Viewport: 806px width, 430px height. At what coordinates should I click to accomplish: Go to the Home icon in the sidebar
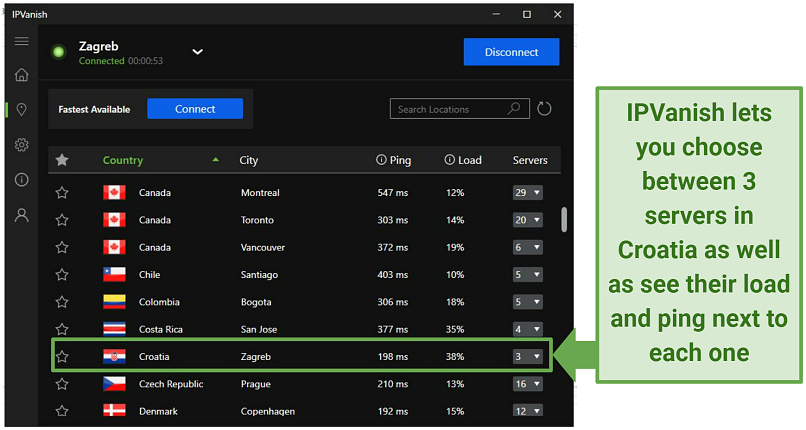(x=22, y=75)
